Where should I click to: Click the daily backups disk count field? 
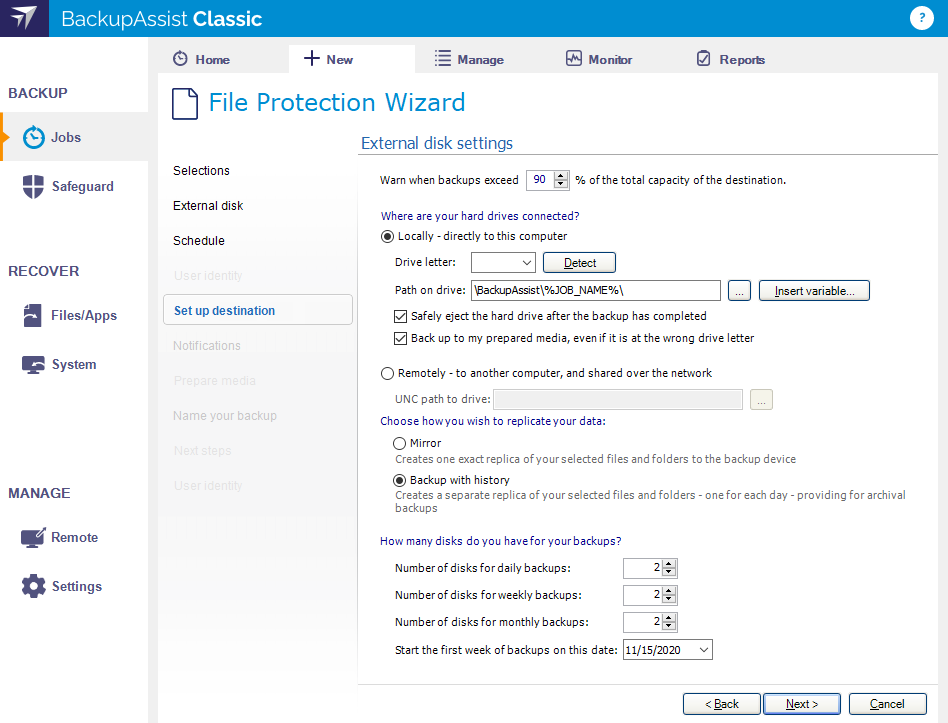point(643,568)
